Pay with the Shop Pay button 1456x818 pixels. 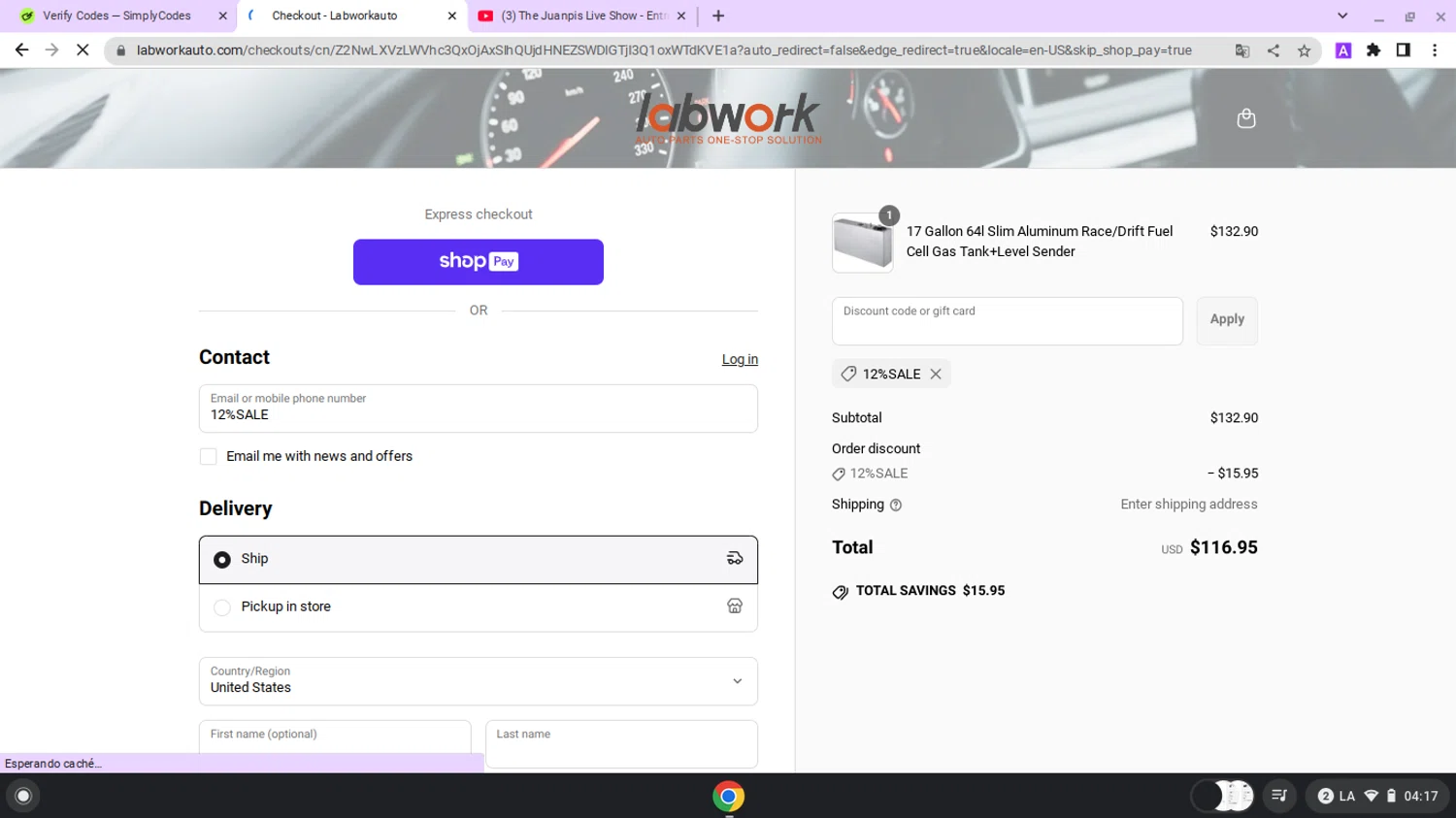[479, 262]
